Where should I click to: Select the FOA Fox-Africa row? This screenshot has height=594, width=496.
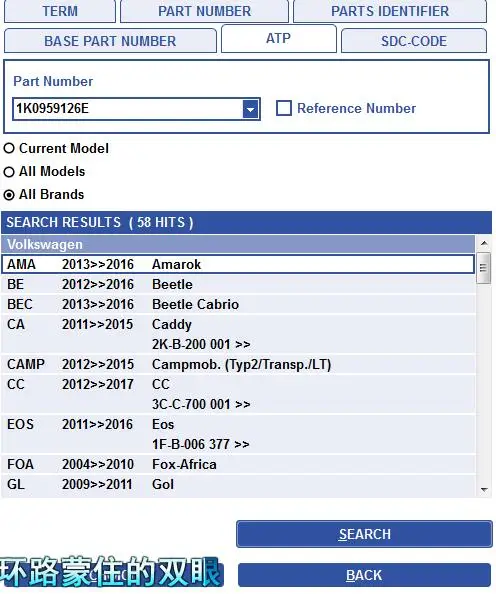click(238, 464)
